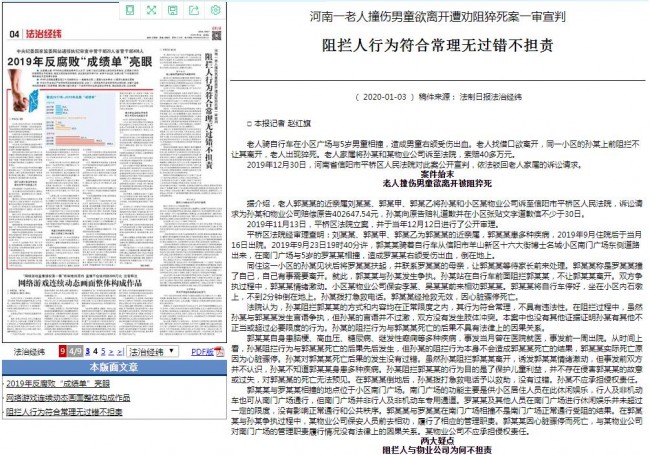Open article link 阻拦人行为符合常理无过错不担责

click(x=64, y=411)
